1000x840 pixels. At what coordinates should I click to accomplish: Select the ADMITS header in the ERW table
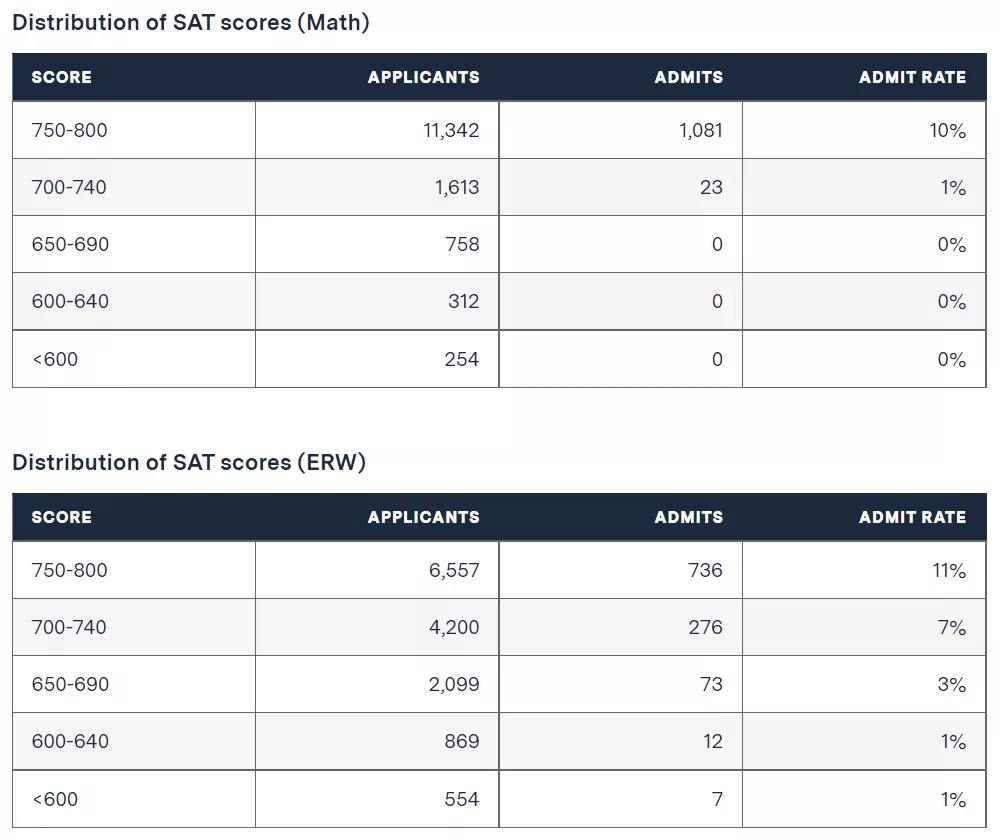(x=688, y=517)
